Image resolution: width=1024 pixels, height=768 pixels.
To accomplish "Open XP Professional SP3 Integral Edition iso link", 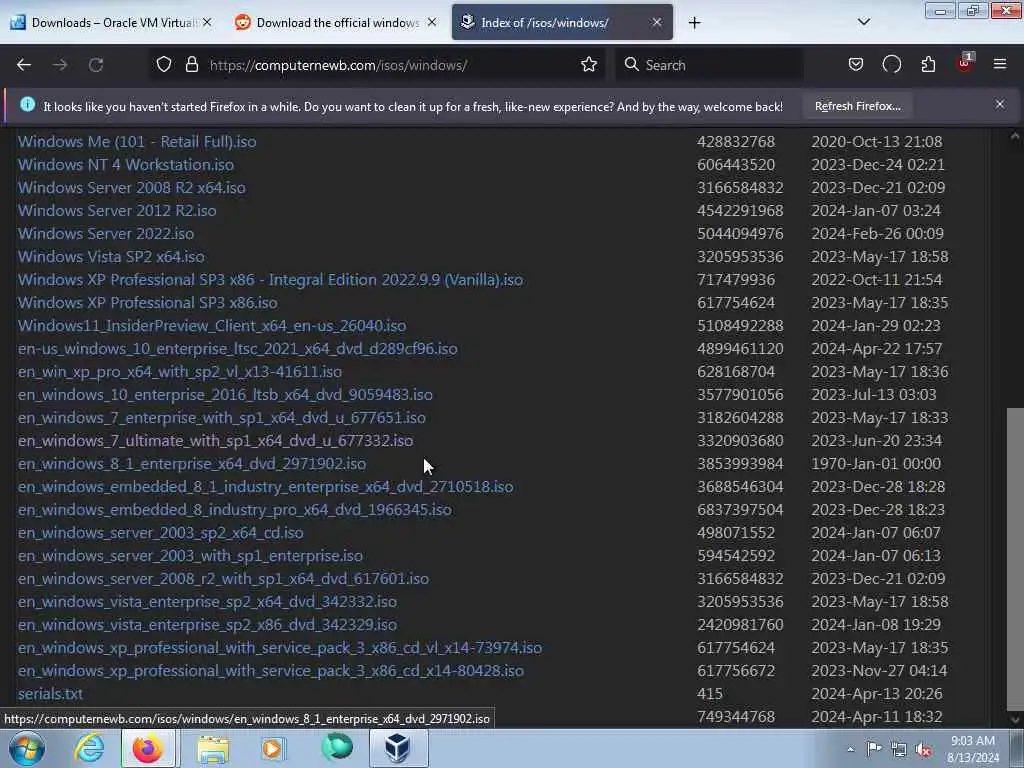I will pyautogui.click(x=270, y=280).
